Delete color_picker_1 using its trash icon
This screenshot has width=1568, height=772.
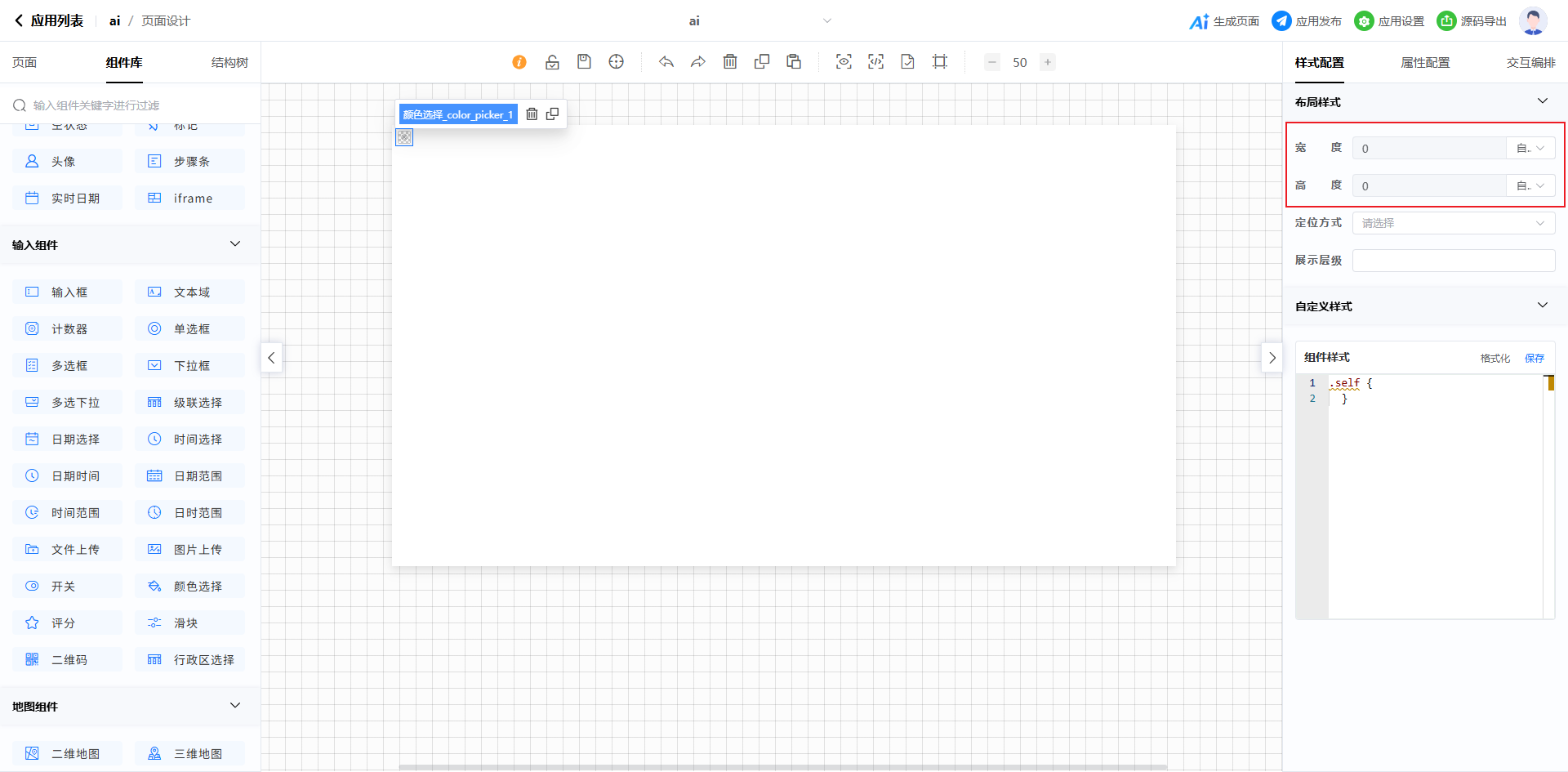coord(532,114)
